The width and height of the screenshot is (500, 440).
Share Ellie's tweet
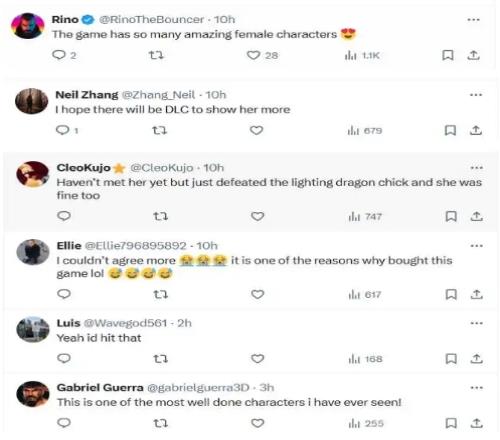click(477, 294)
